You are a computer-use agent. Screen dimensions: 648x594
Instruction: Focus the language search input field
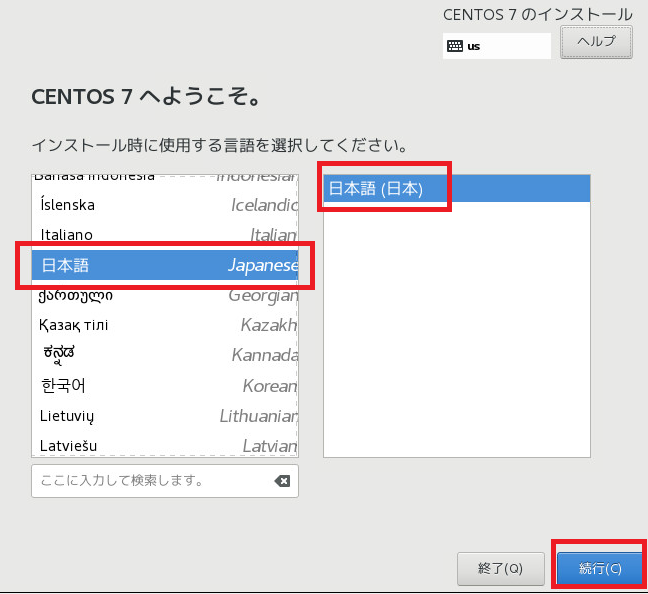coord(165,481)
